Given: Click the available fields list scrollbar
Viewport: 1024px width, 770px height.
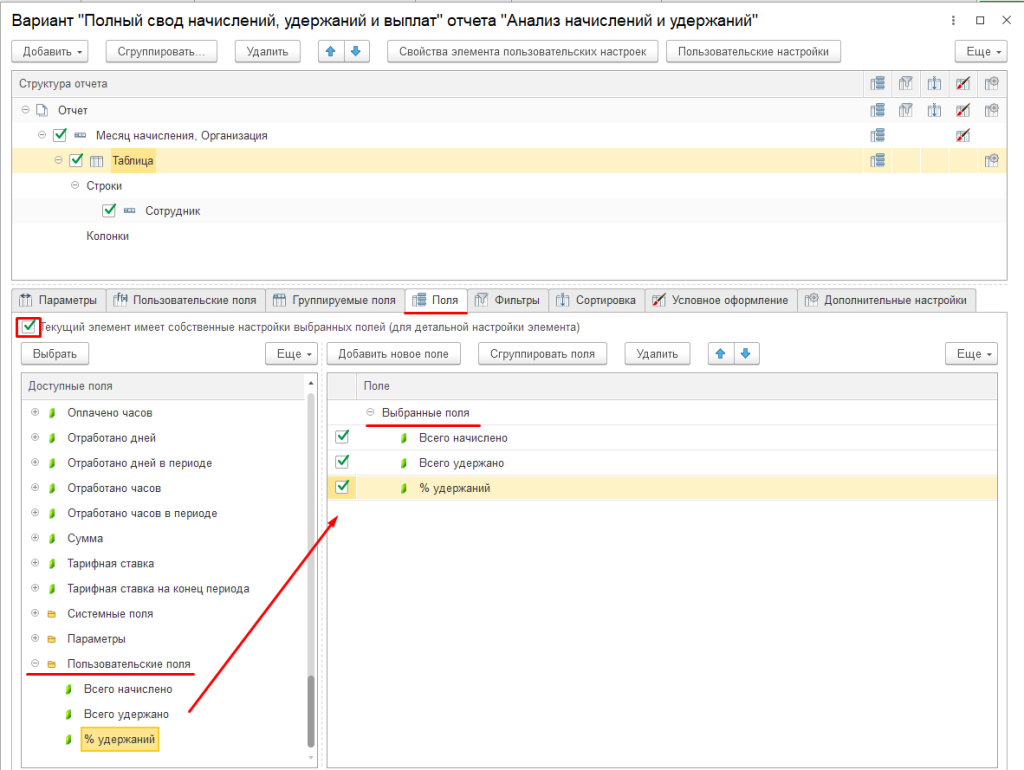Looking at the screenshot, I should (x=311, y=710).
